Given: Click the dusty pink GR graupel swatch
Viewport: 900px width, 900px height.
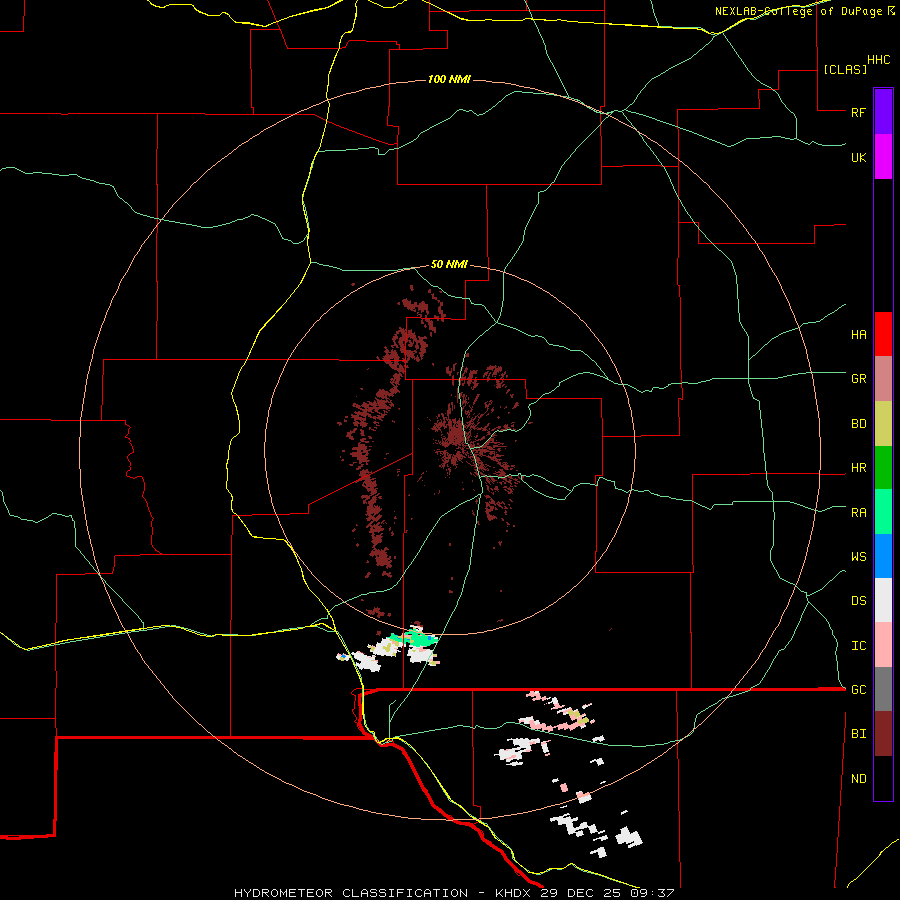Looking at the screenshot, I should [883, 379].
